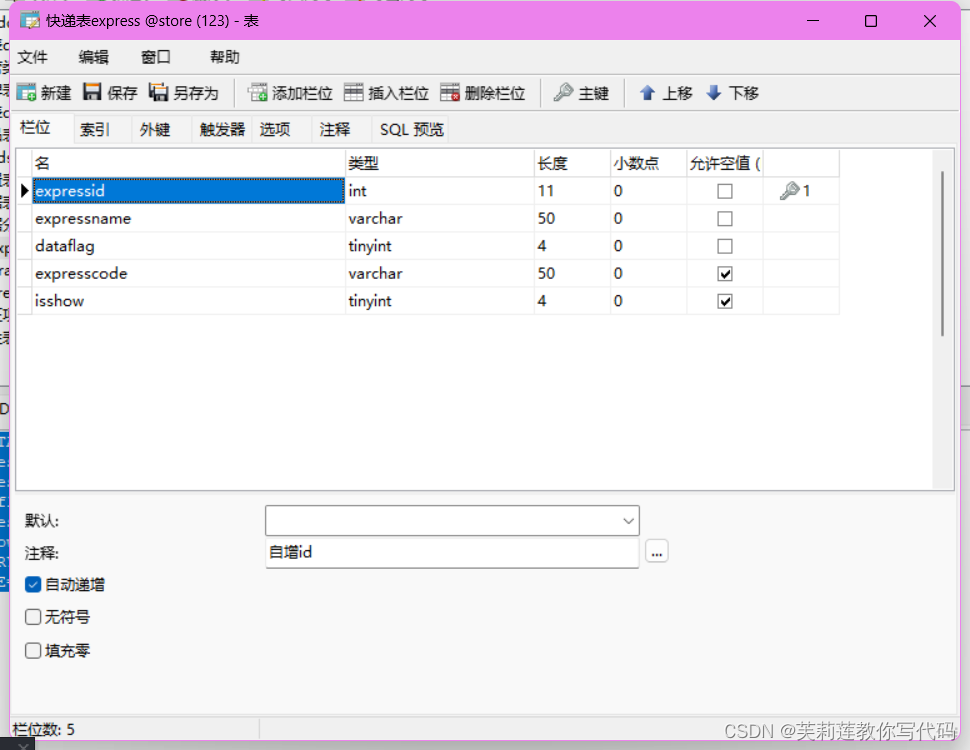Click the length cell 50 for expresscode
The width and height of the screenshot is (970, 750).
(572, 274)
